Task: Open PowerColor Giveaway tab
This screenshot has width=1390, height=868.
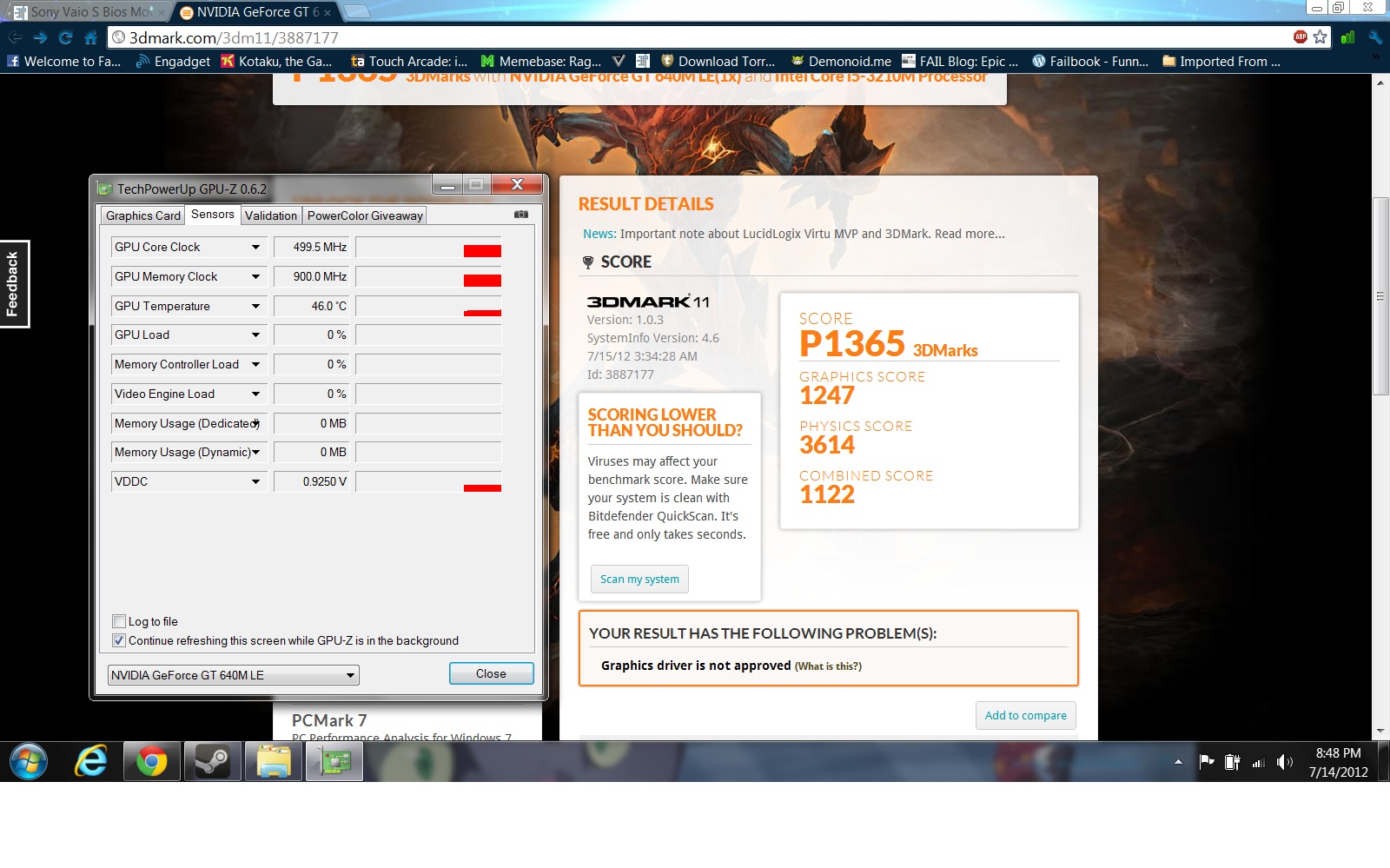Action: [x=365, y=215]
